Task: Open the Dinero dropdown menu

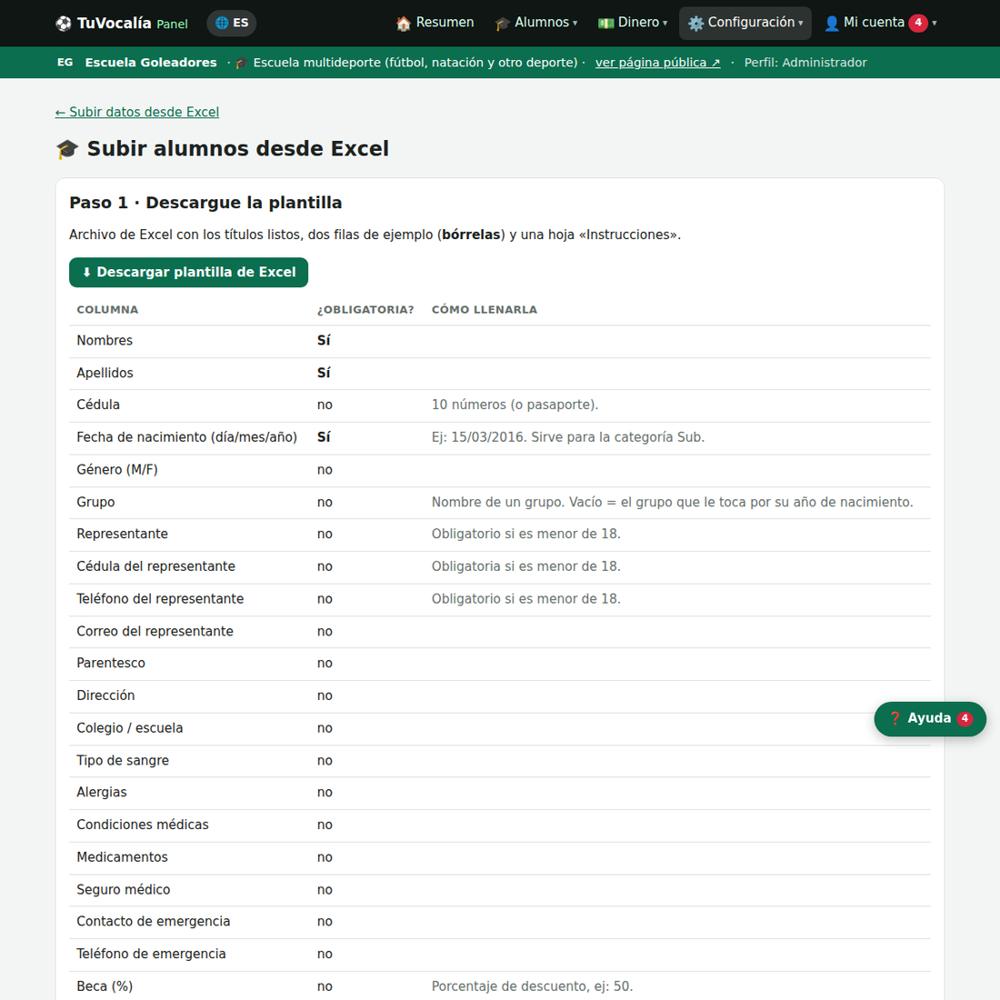Action: point(633,23)
